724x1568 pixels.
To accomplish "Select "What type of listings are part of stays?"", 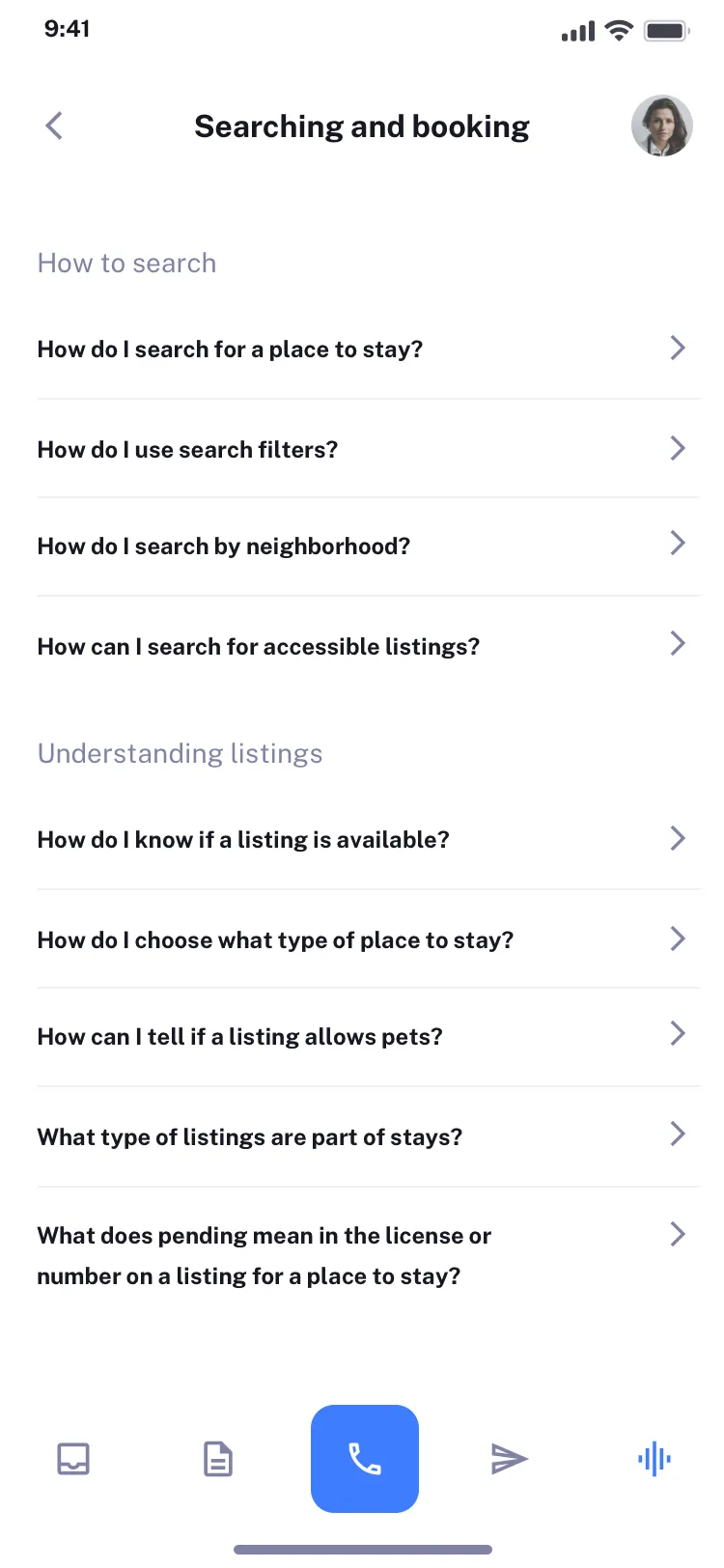I will pyautogui.click(x=250, y=1137).
